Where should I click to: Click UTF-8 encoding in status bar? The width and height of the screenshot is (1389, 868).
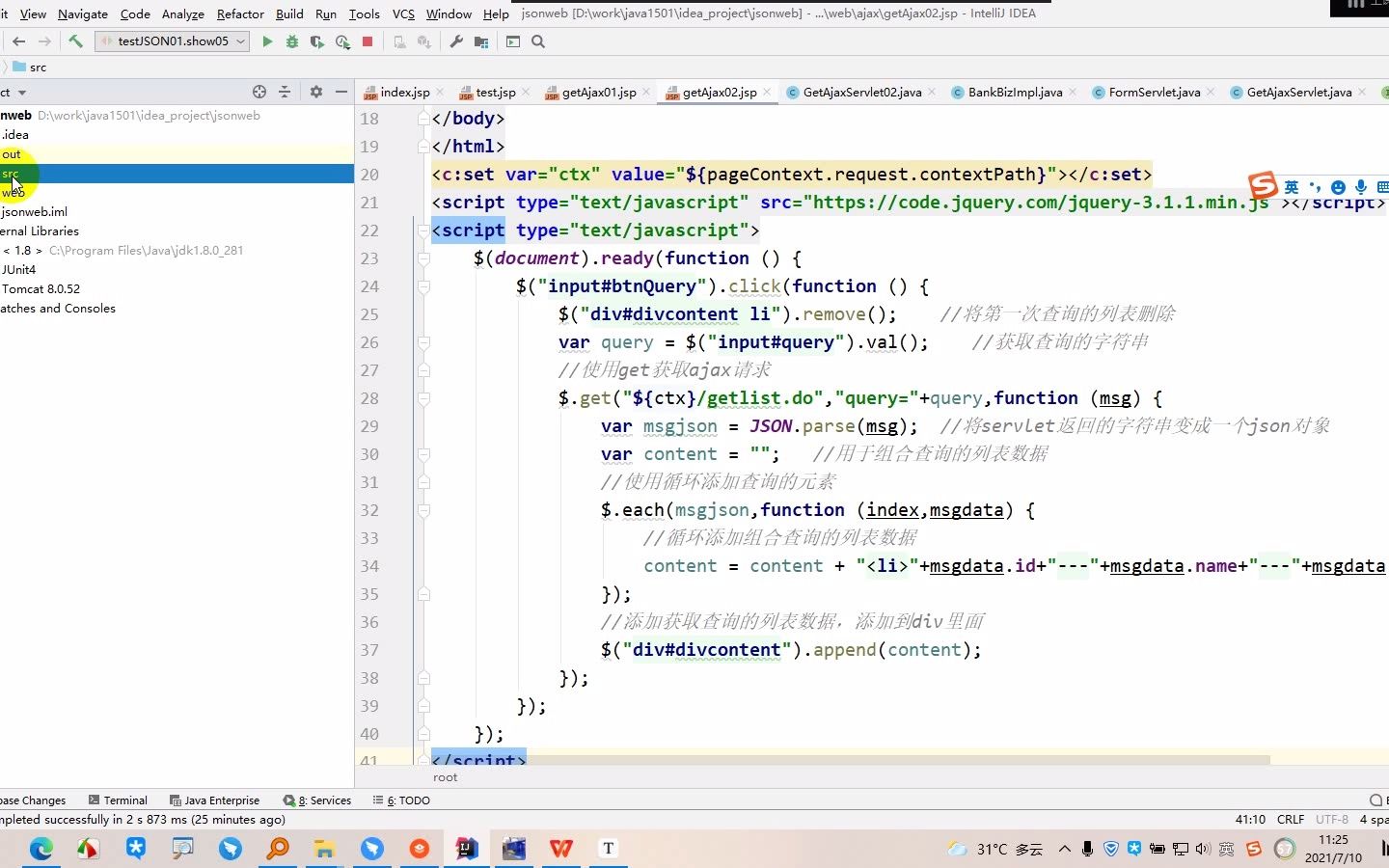[1332, 820]
